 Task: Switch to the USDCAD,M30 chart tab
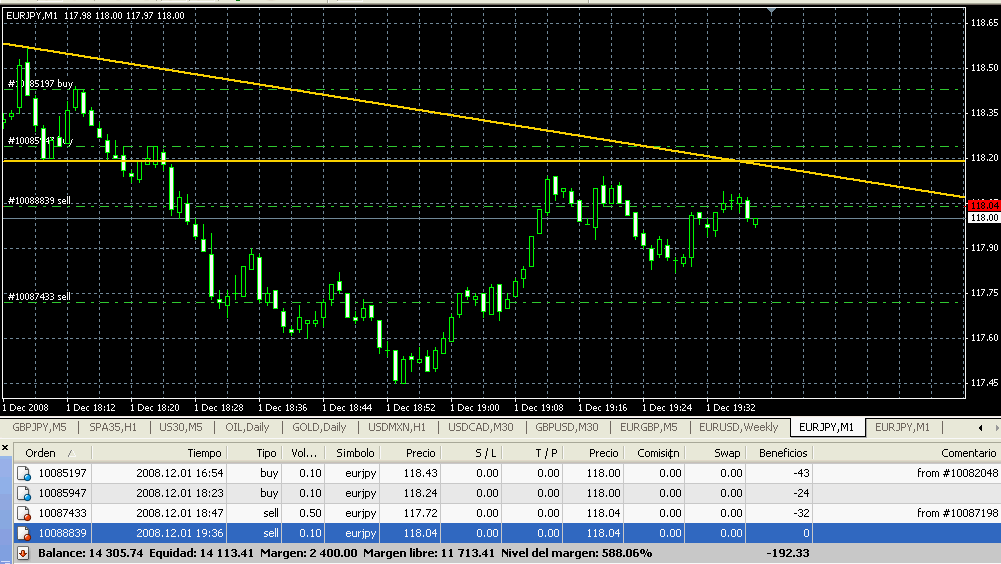point(481,427)
